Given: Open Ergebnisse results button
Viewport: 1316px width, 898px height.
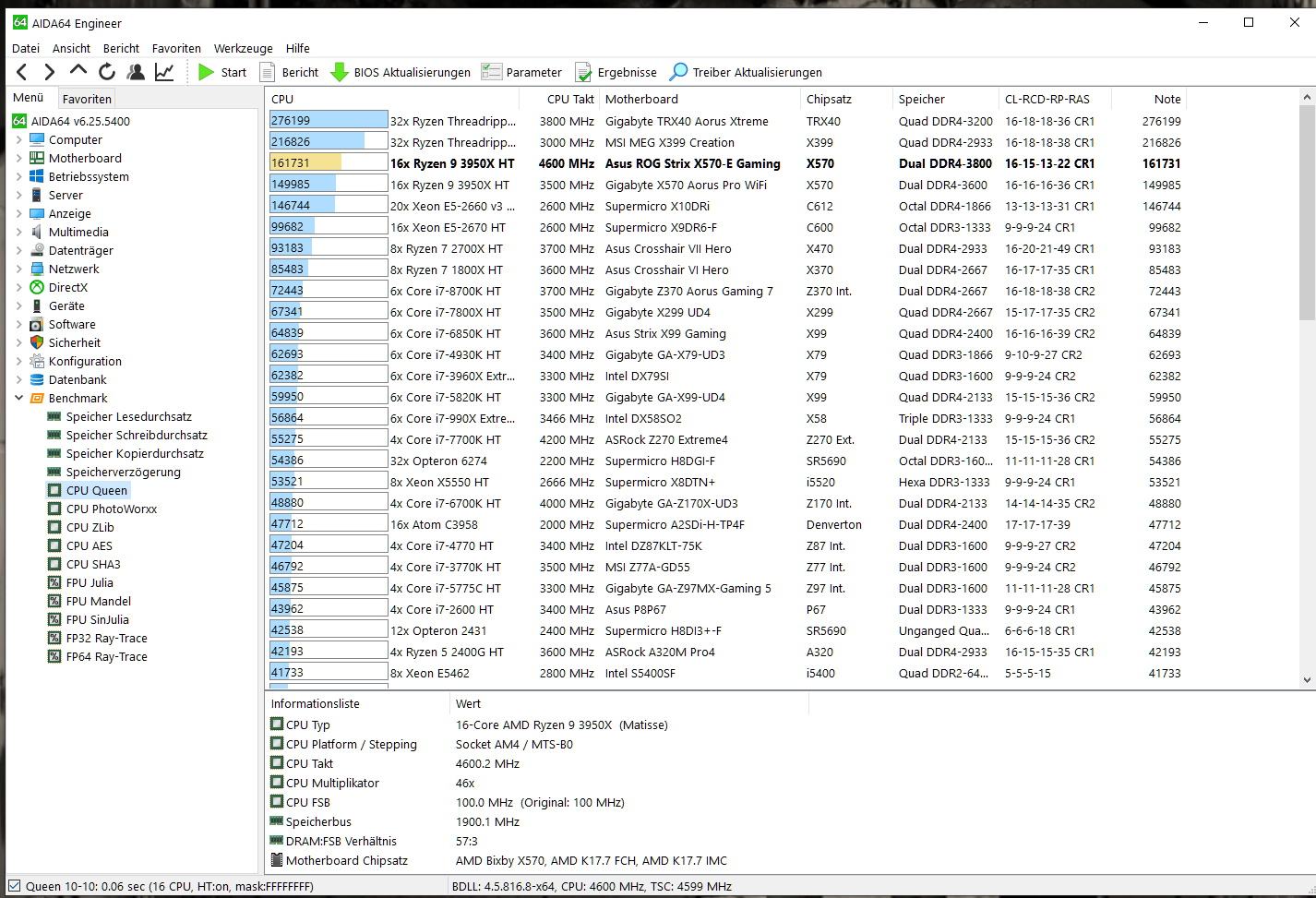Looking at the screenshot, I should tap(616, 72).
